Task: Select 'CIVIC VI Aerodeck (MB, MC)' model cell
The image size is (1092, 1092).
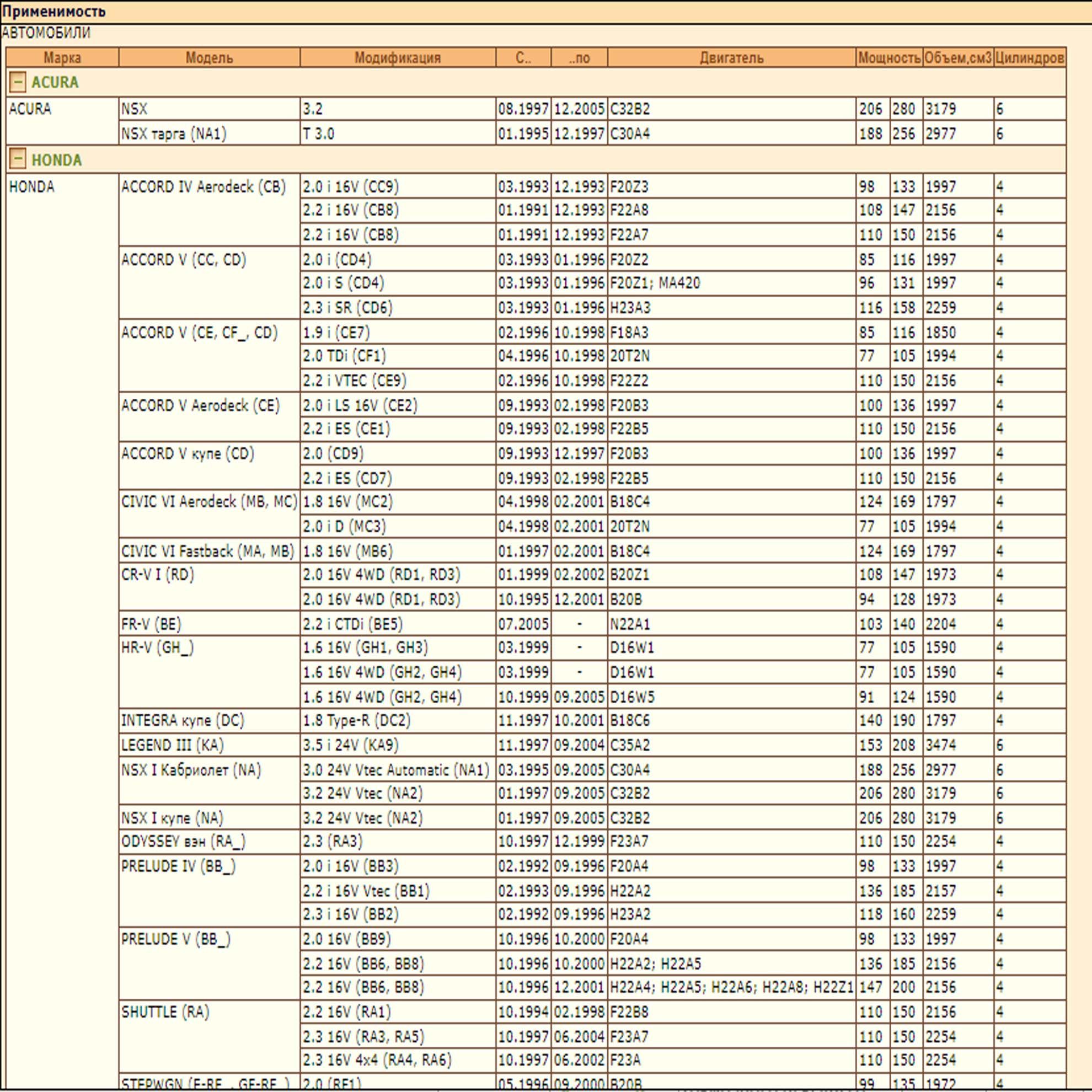Action: (x=209, y=514)
